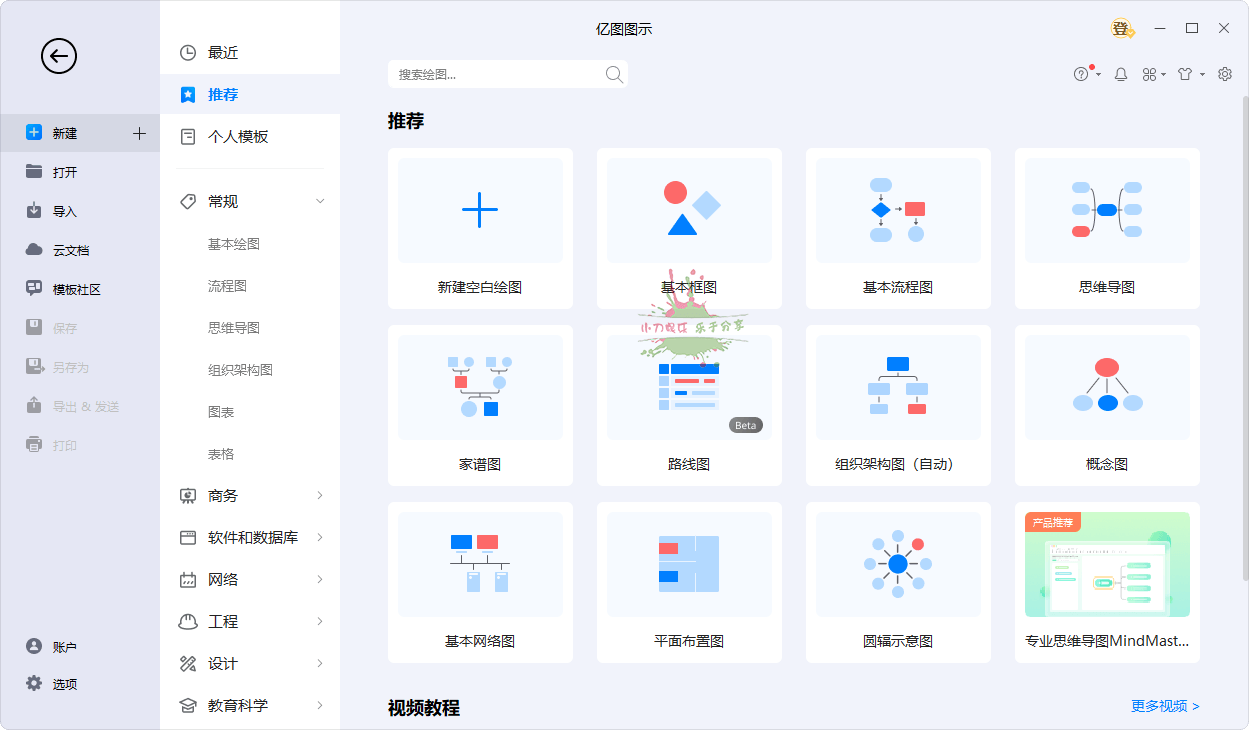Open the help menu with red notification dot
The height and width of the screenshot is (730, 1249).
pyautogui.click(x=1085, y=74)
